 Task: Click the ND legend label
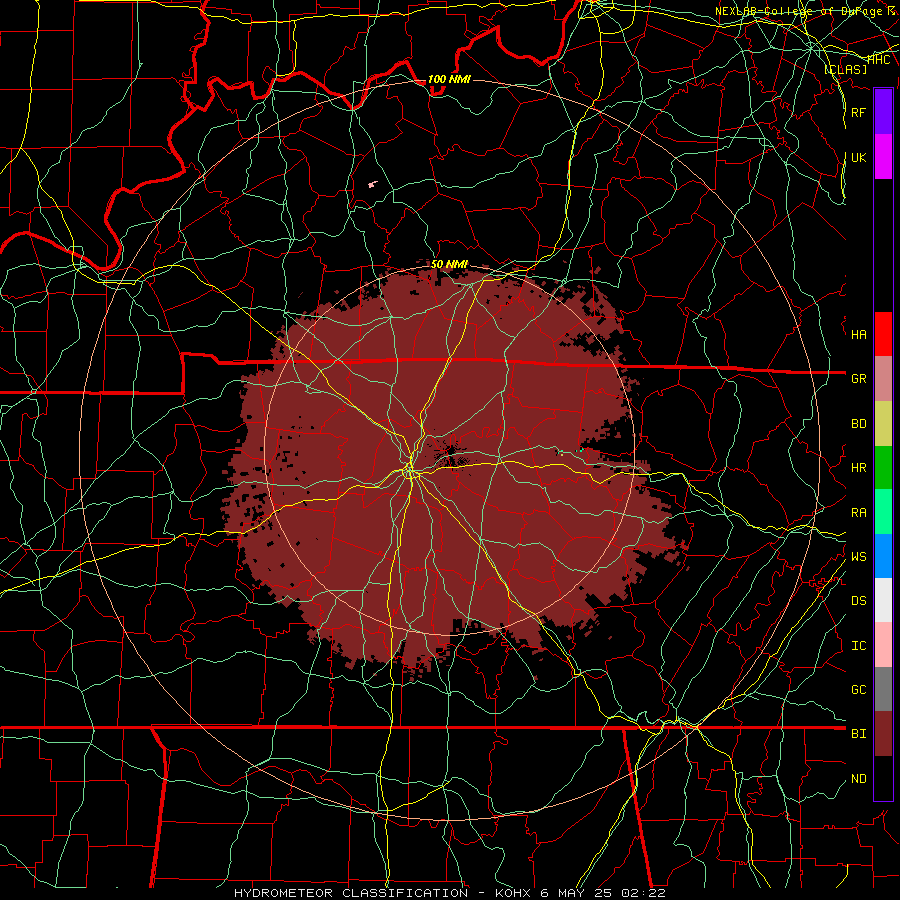pos(858,779)
